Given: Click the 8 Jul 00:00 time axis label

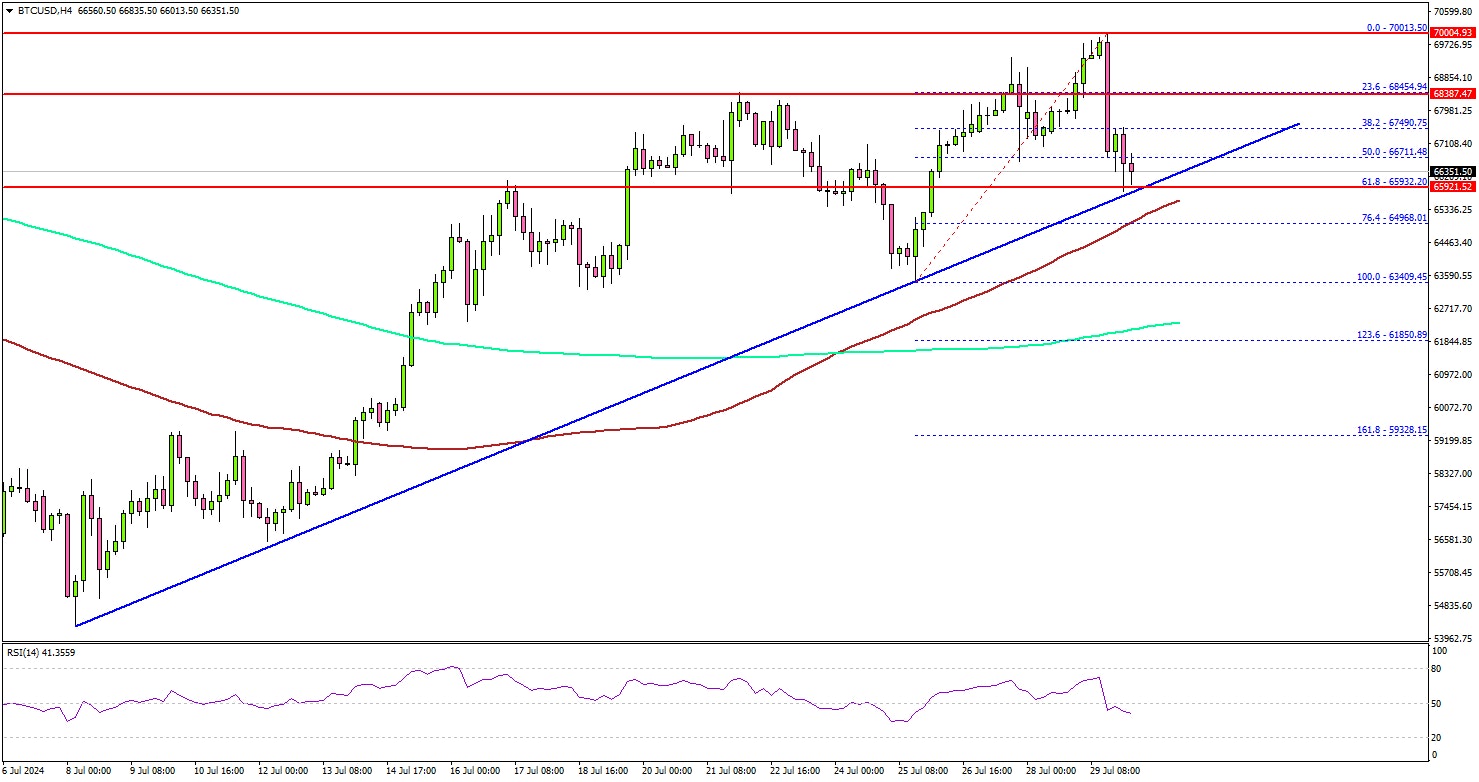Looking at the screenshot, I should (86, 772).
